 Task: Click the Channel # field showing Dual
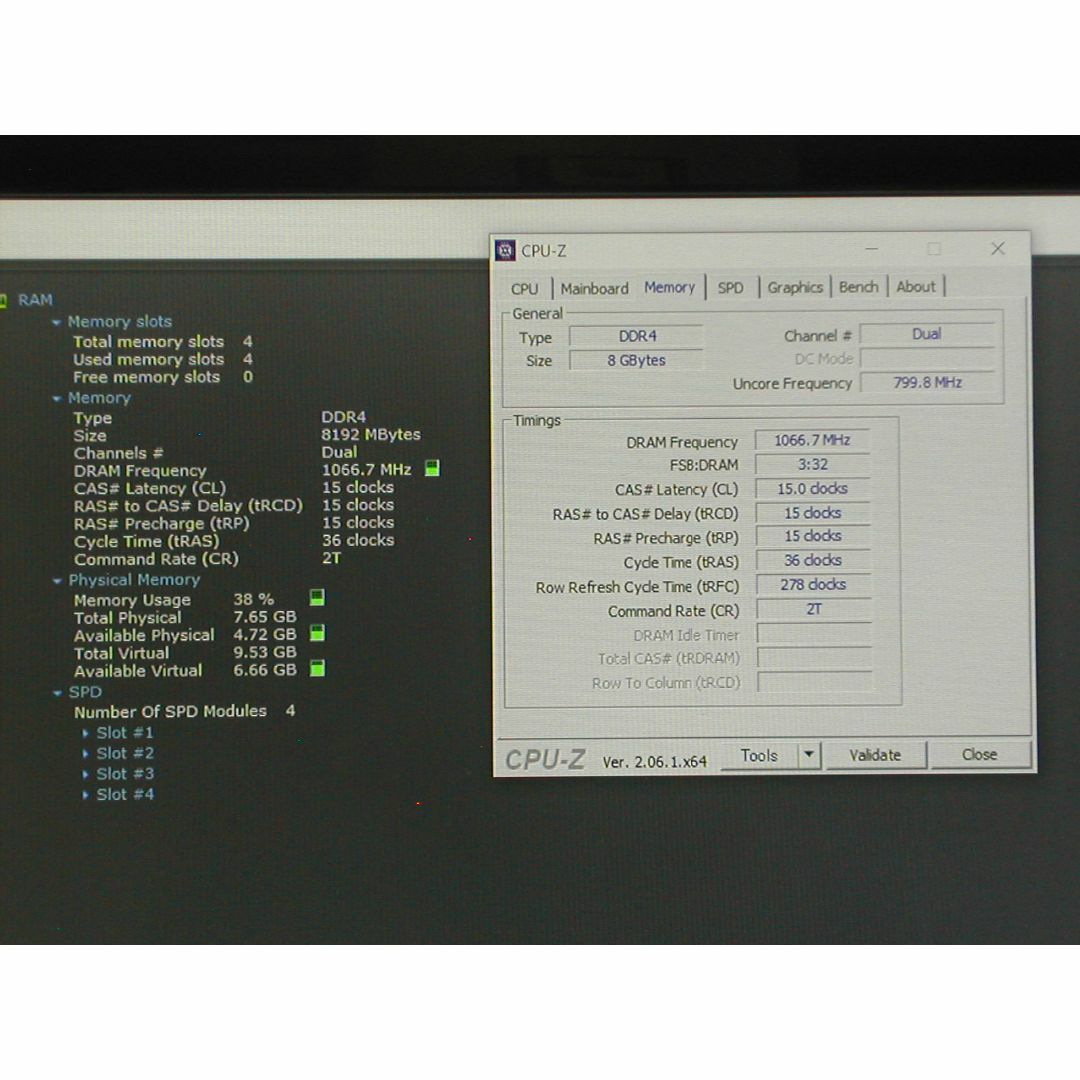tap(926, 334)
